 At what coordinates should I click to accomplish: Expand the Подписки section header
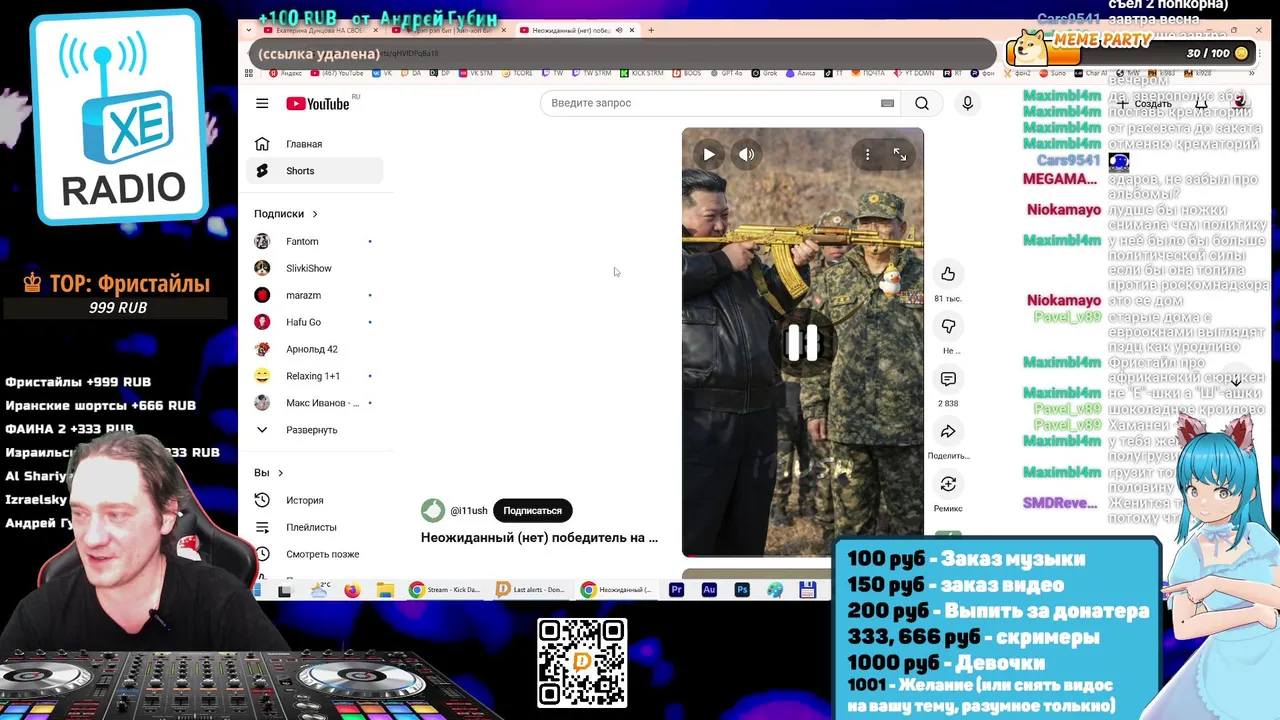[286, 214]
